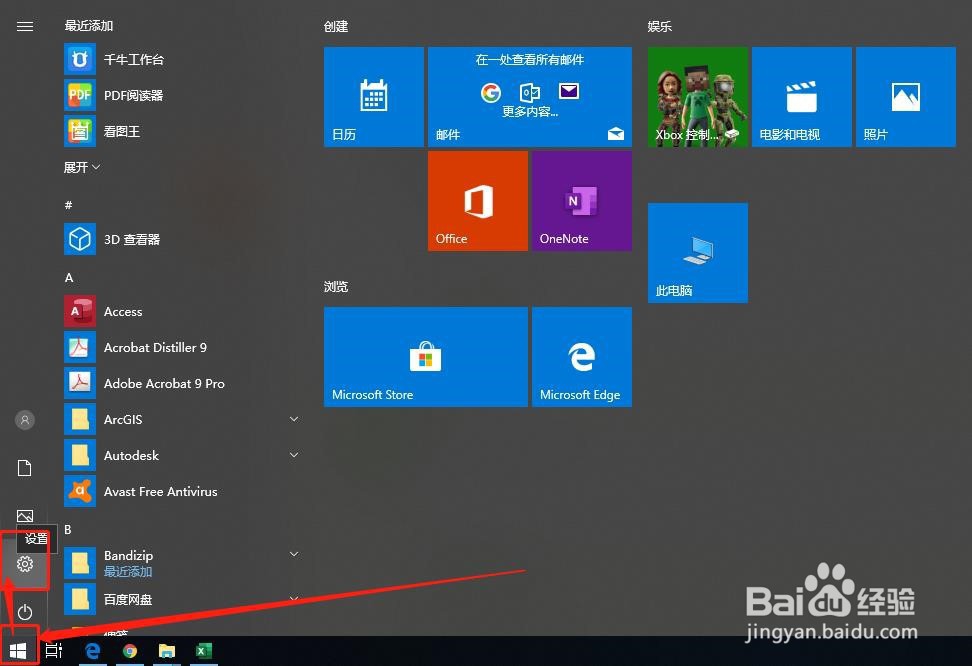Click the 设置 (Settings) gear icon

click(24, 564)
